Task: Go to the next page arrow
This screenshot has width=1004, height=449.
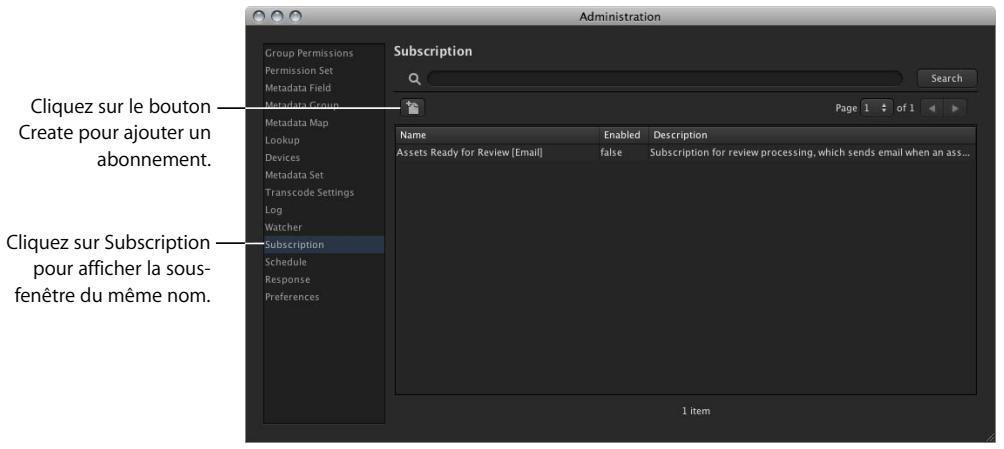Action: pos(955,108)
